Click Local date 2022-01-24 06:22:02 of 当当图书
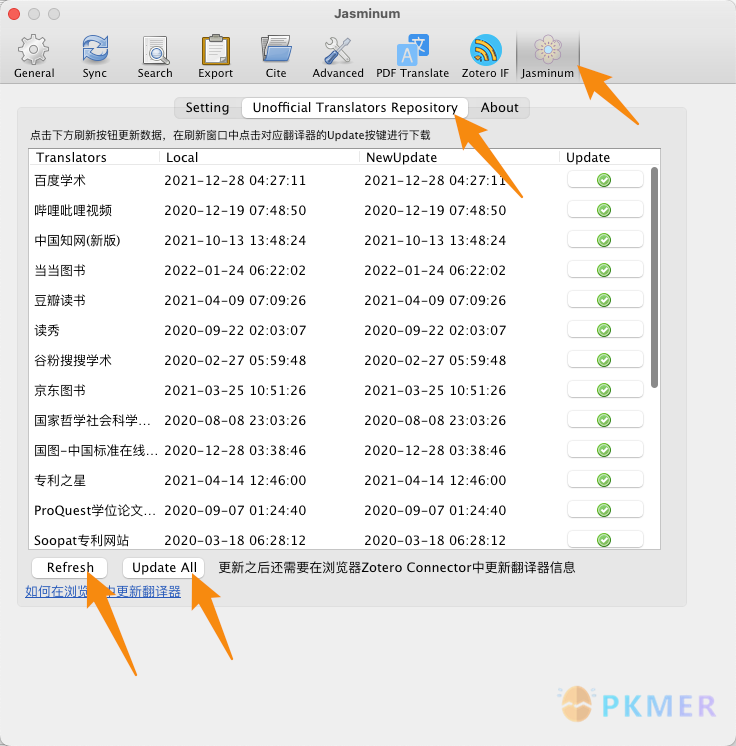The width and height of the screenshot is (736, 746). (235, 270)
